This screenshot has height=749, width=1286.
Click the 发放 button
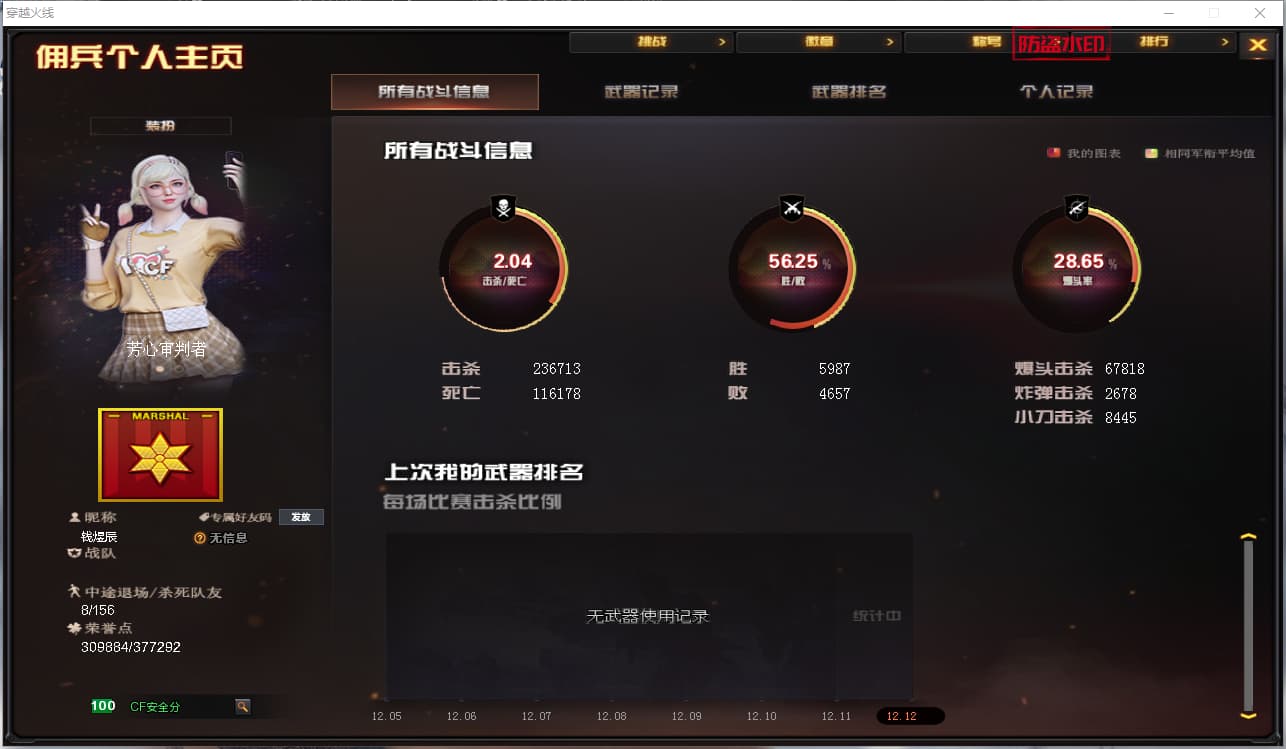[301, 517]
